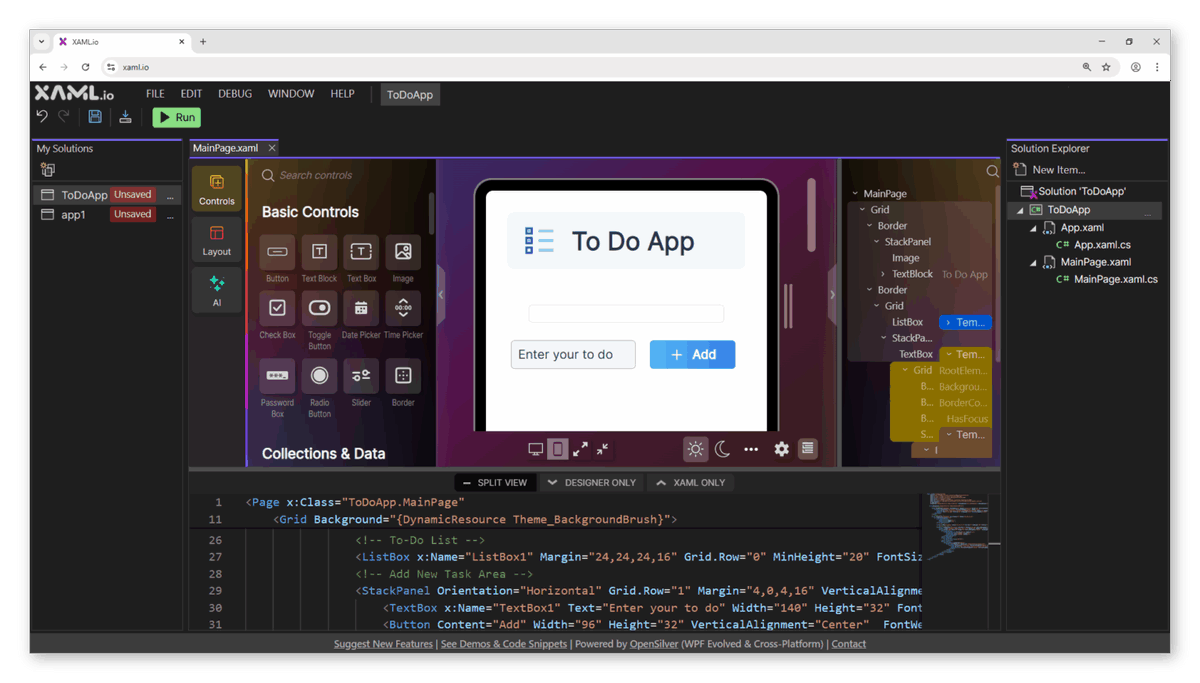Collapse the StackPanel node above Image
This screenshot has width=1200, height=683.
pyautogui.click(x=877, y=242)
